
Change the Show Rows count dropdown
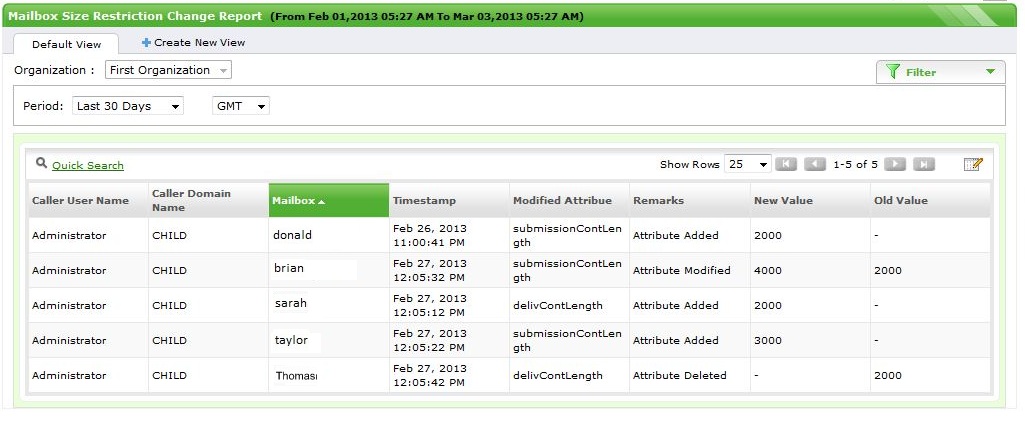[748, 164]
